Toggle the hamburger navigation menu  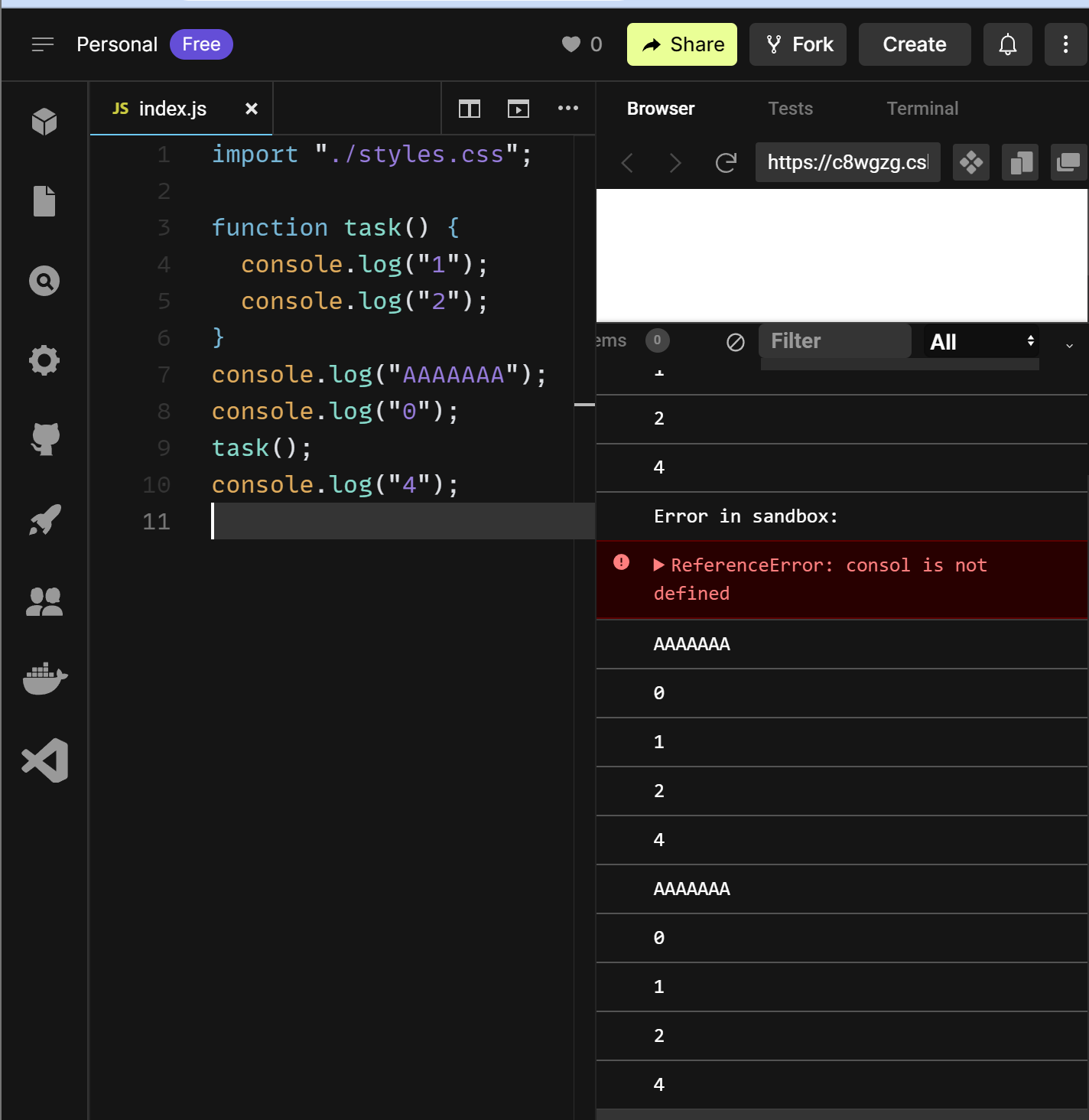[43, 44]
